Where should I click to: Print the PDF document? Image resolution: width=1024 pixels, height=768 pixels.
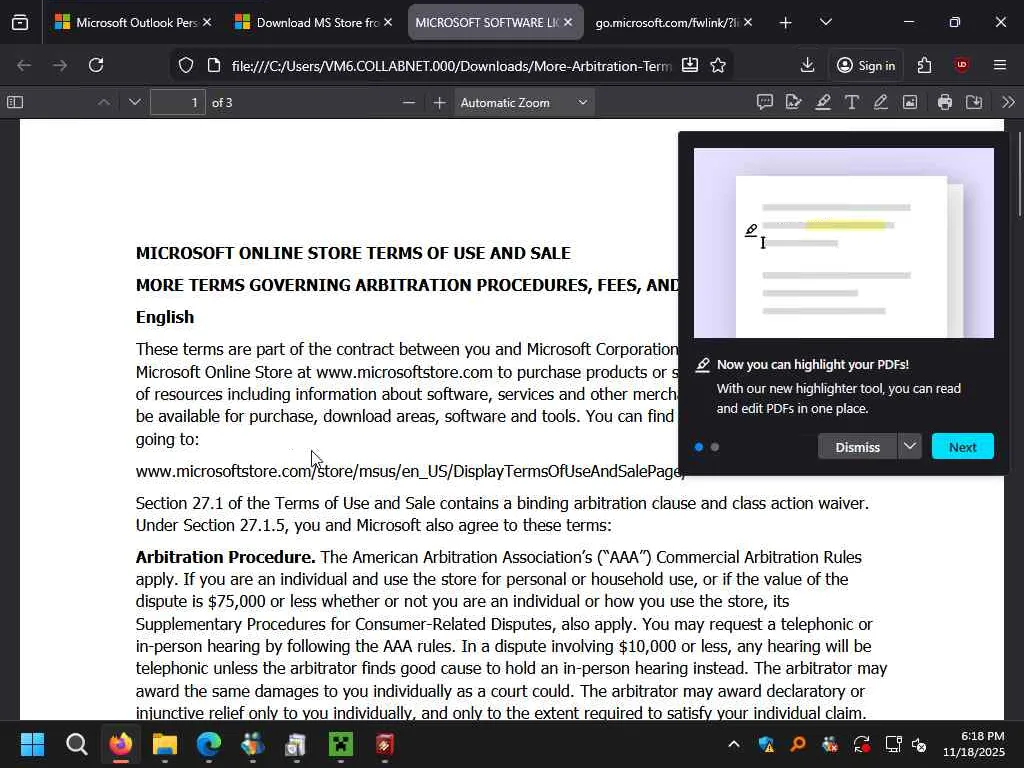[944, 103]
